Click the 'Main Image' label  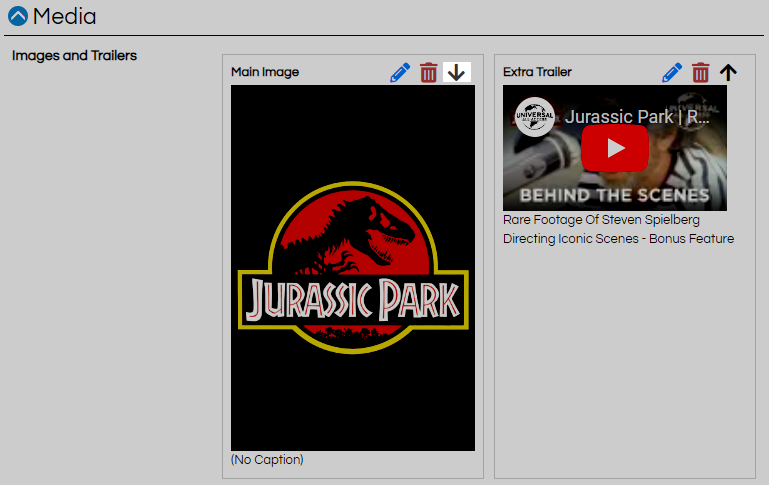tap(265, 72)
